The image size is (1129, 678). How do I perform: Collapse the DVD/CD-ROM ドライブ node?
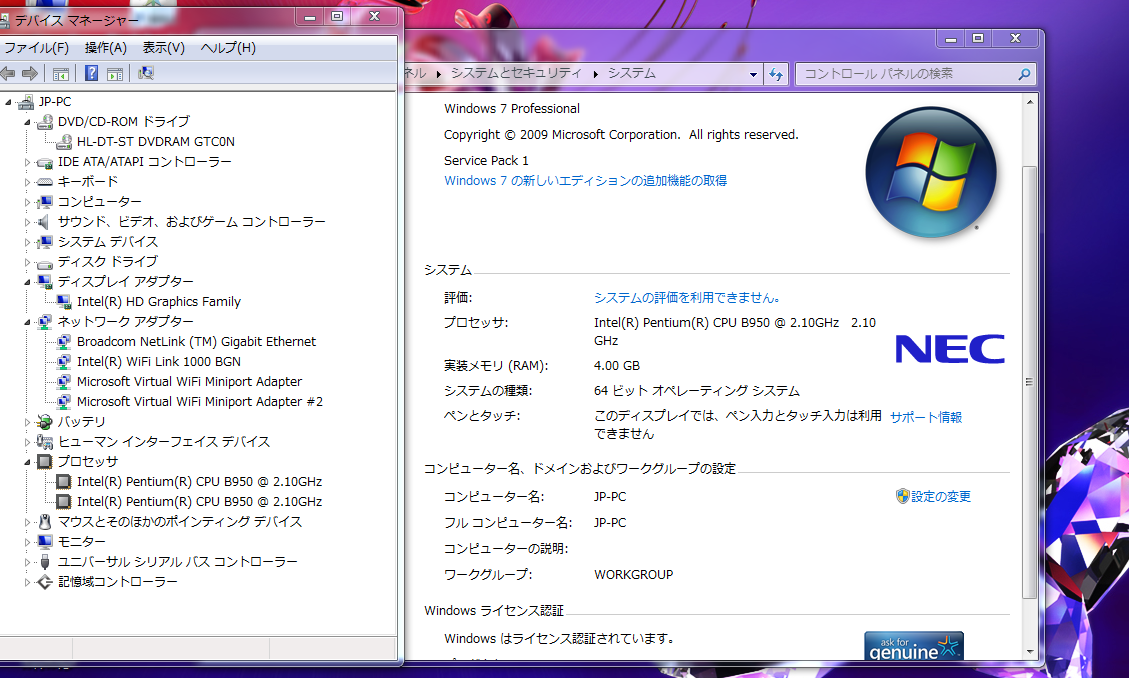[27, 122]
